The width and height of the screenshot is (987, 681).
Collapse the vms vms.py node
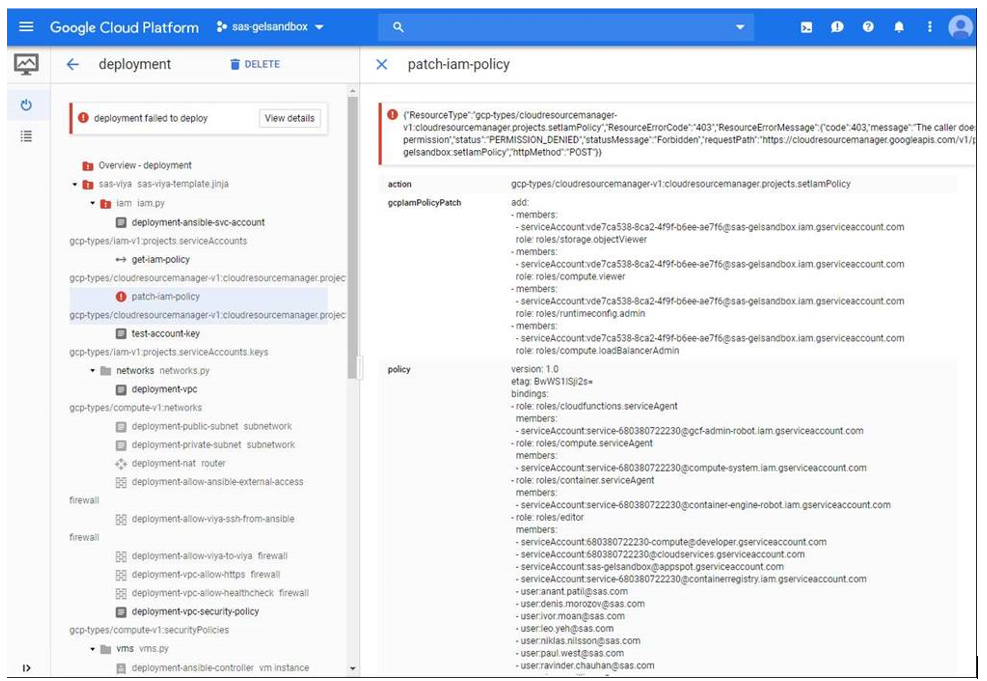pos(93,649)
